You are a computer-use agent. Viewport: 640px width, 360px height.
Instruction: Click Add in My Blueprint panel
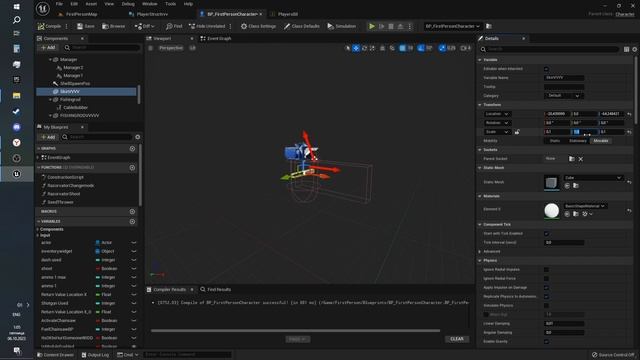48,137
